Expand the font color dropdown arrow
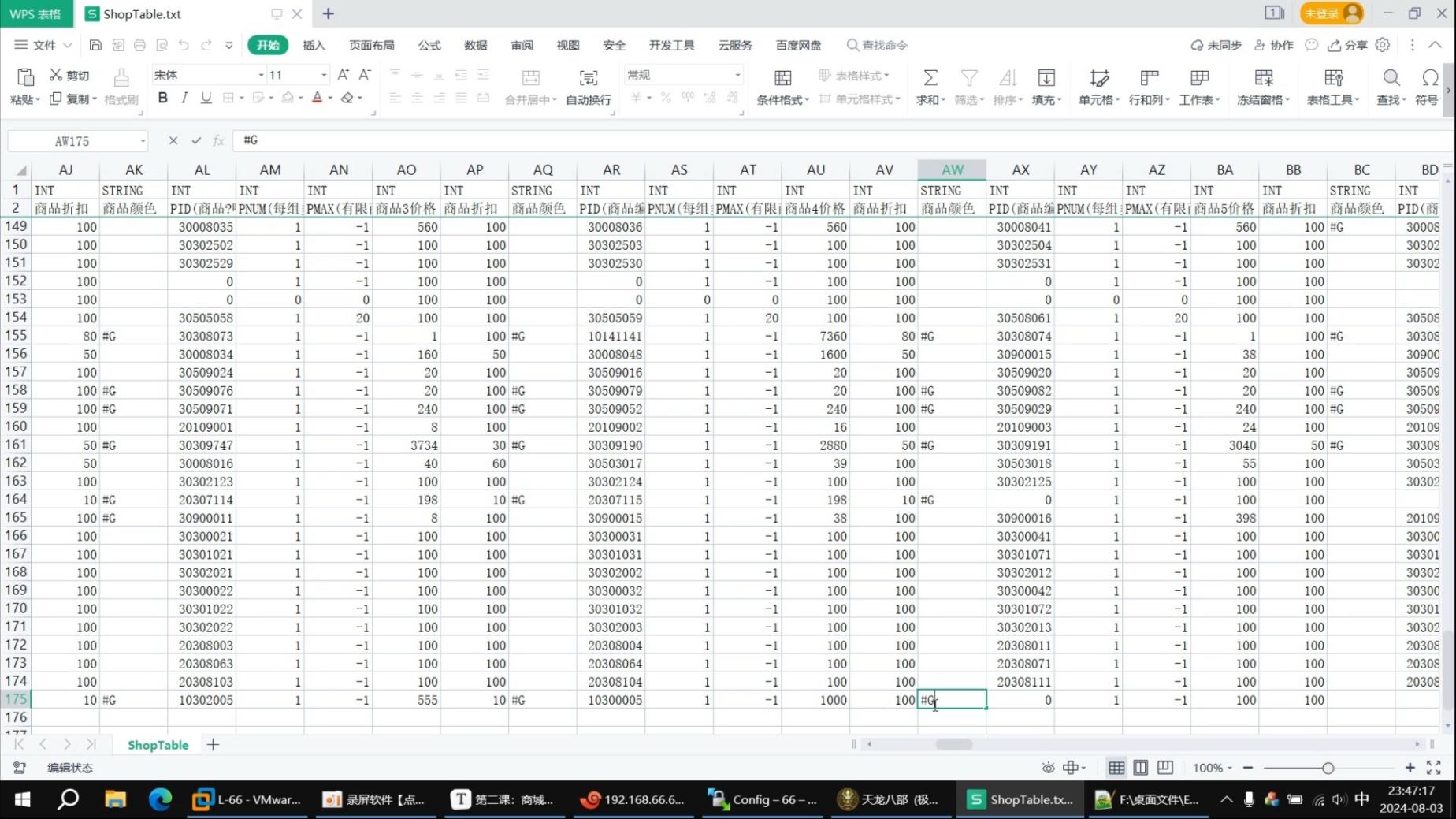The image size is (1456, 819). coord(330,99)
